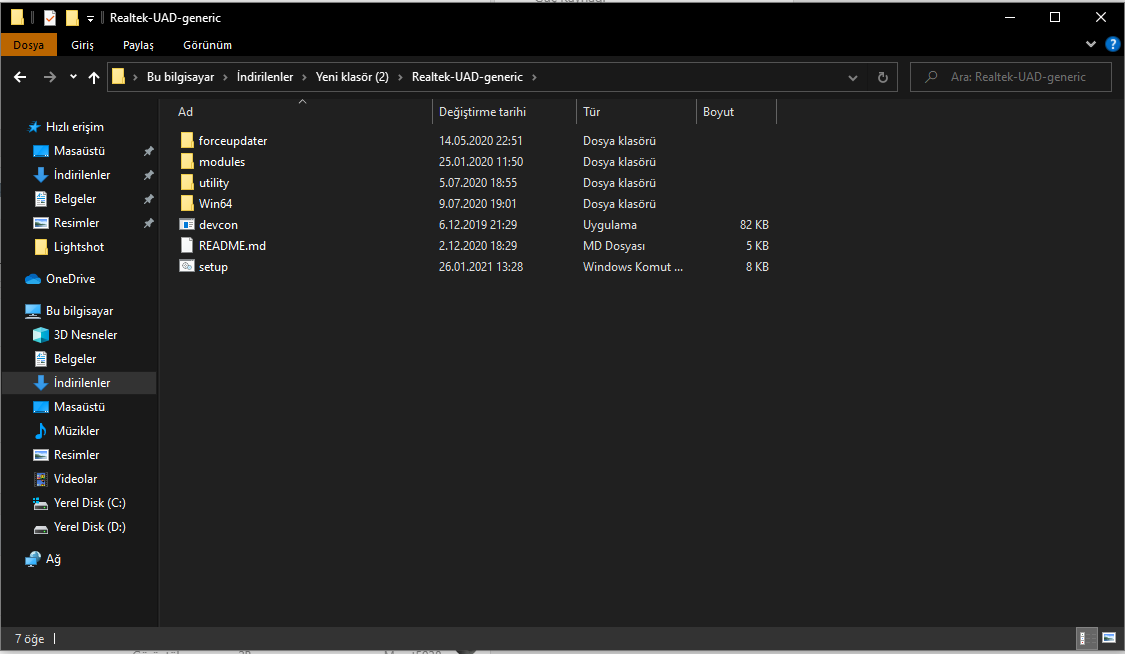Click the date 26.01.2021 13:28

click(481, 266)
